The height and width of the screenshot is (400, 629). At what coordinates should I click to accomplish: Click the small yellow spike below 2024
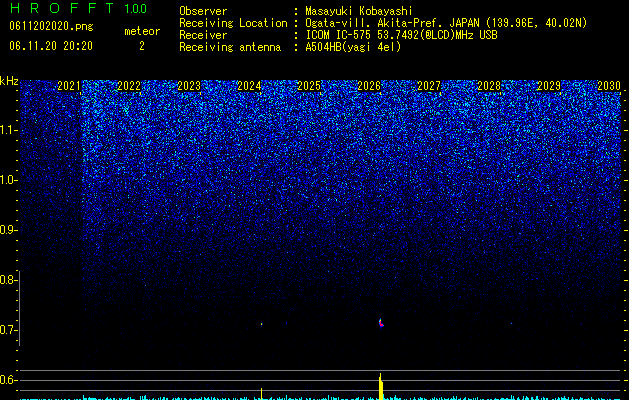262,393
